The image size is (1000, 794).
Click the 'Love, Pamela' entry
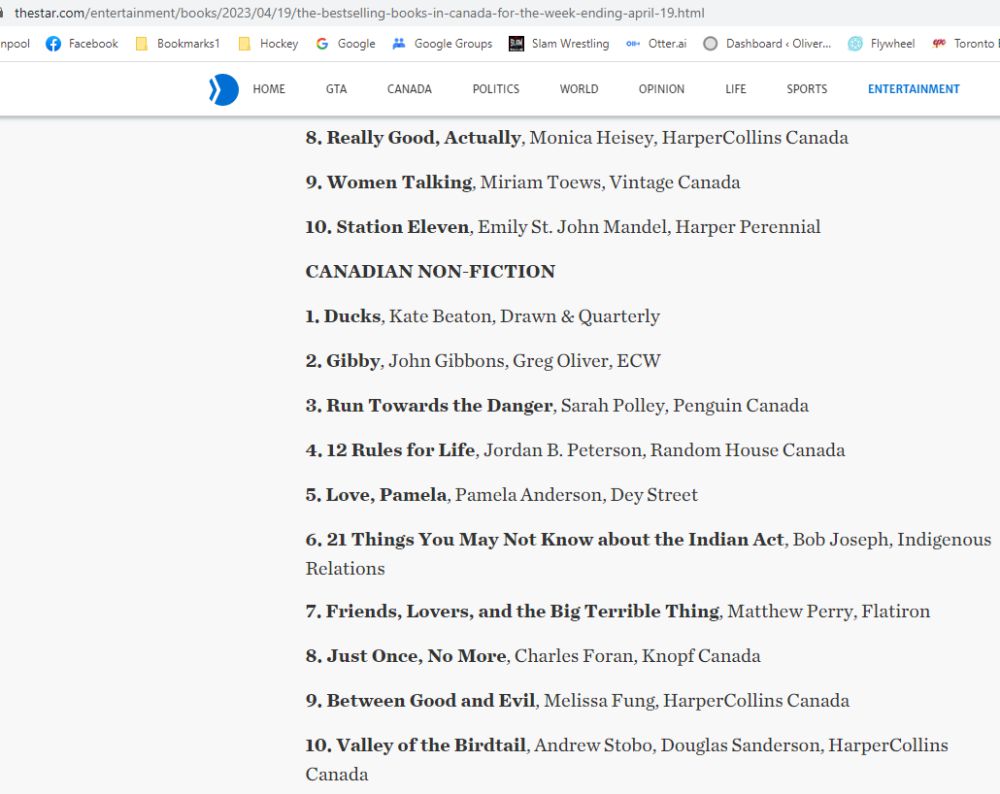coord(501,495)
